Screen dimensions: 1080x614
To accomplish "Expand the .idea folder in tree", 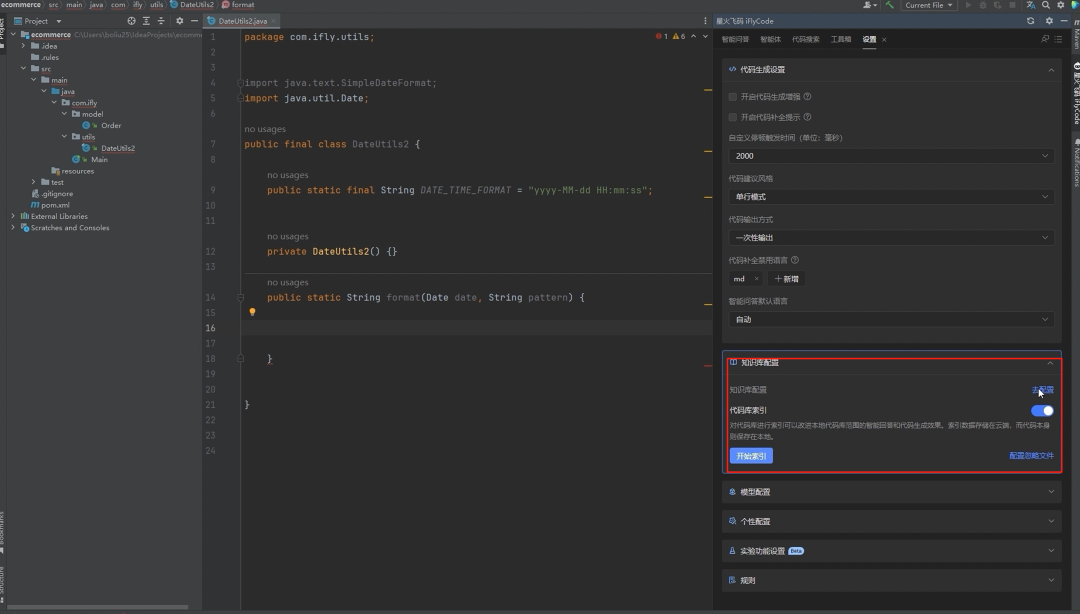I will [x=23, y=46].
